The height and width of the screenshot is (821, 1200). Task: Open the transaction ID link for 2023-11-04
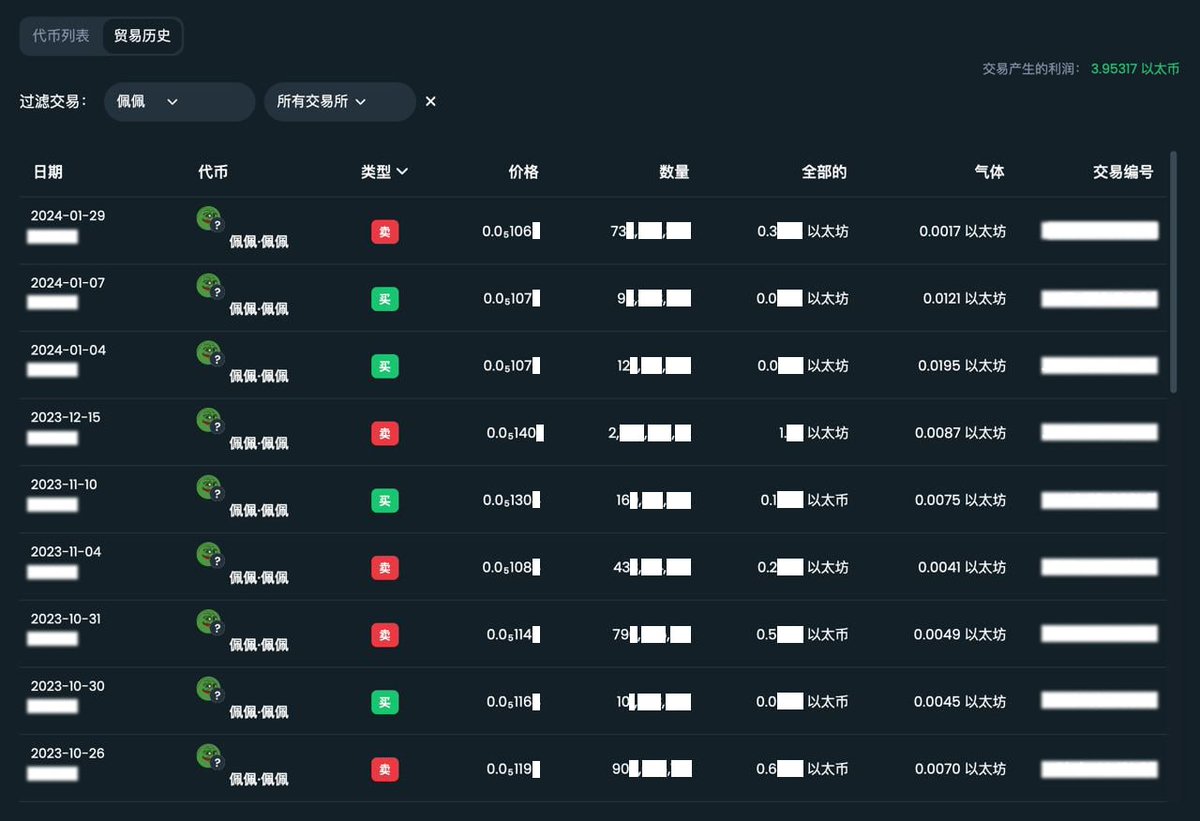(1100, 566)
